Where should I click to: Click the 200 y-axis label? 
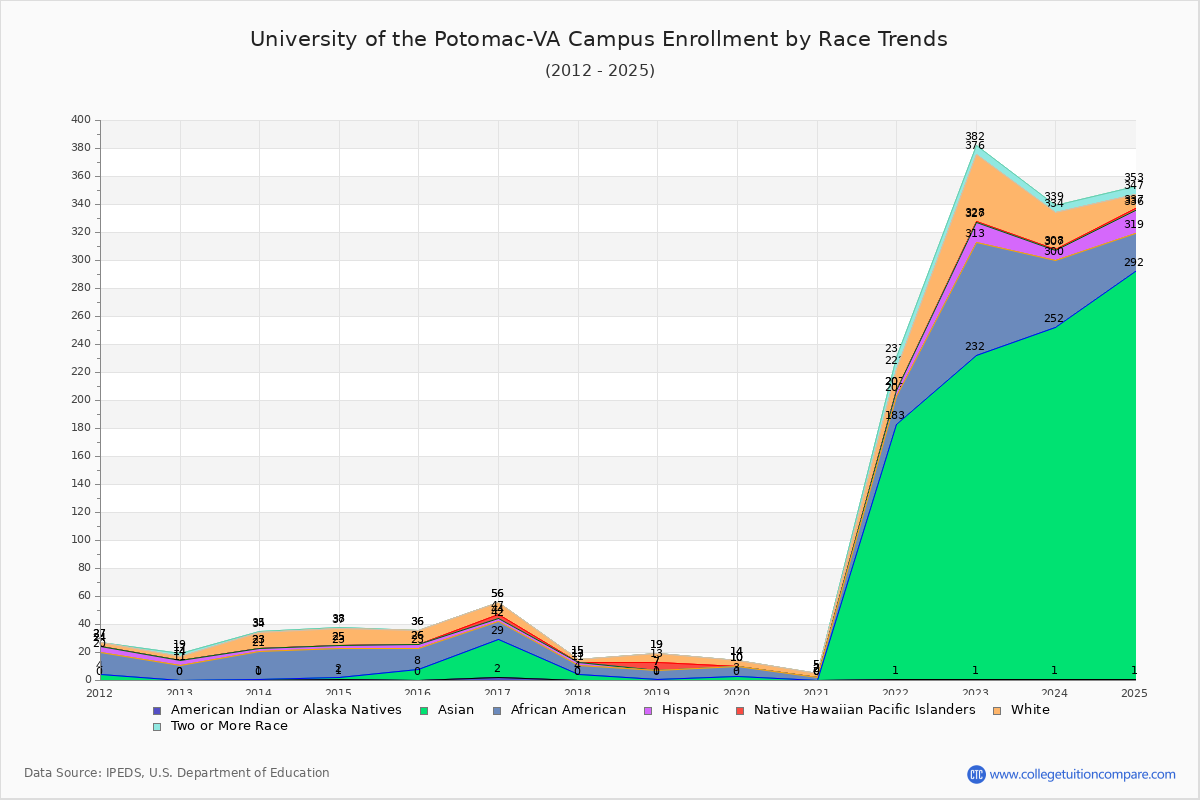(81, 400)
